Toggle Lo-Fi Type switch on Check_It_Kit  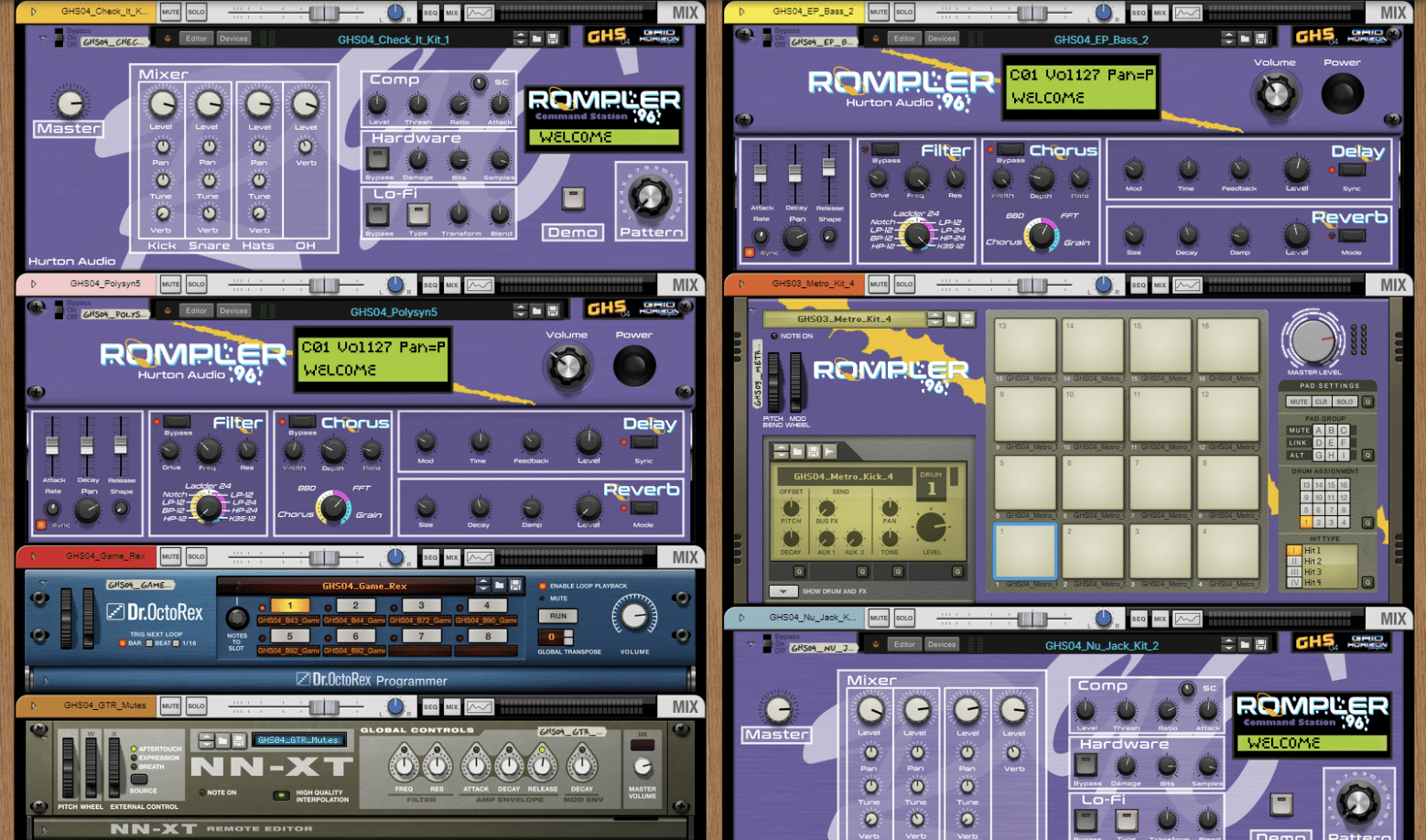(418, 214)
